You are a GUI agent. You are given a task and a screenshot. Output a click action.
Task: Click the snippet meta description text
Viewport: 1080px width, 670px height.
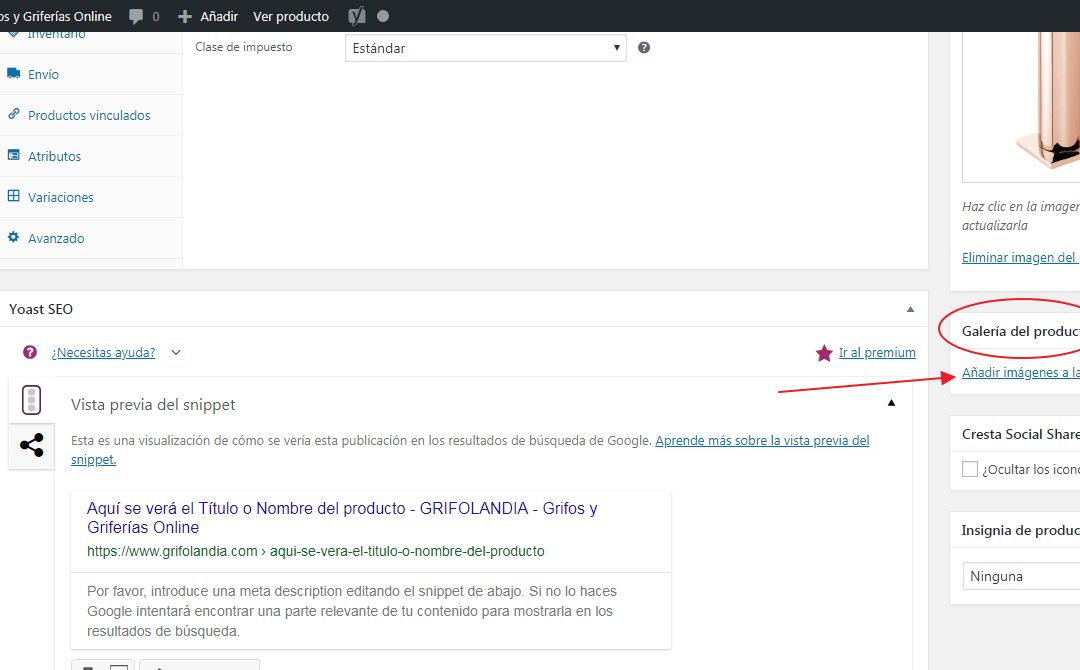click(x=351, y=611)
